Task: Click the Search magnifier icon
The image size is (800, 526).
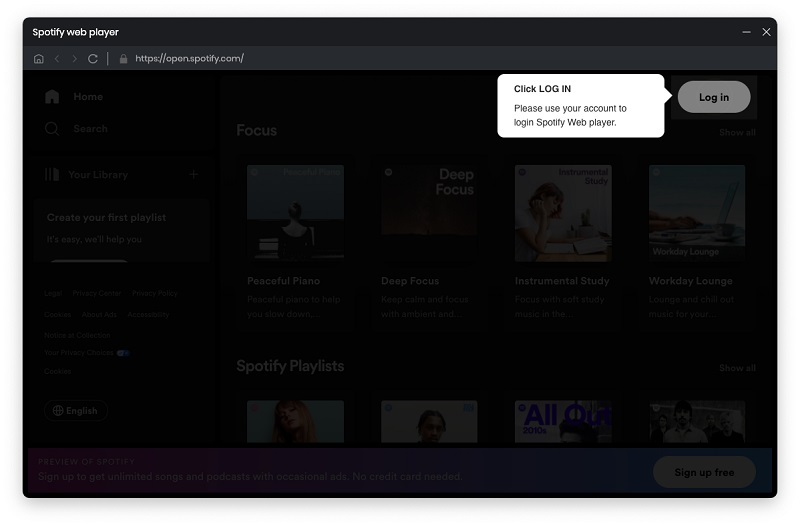Action: pyautogui.click(x=52, y=129)
